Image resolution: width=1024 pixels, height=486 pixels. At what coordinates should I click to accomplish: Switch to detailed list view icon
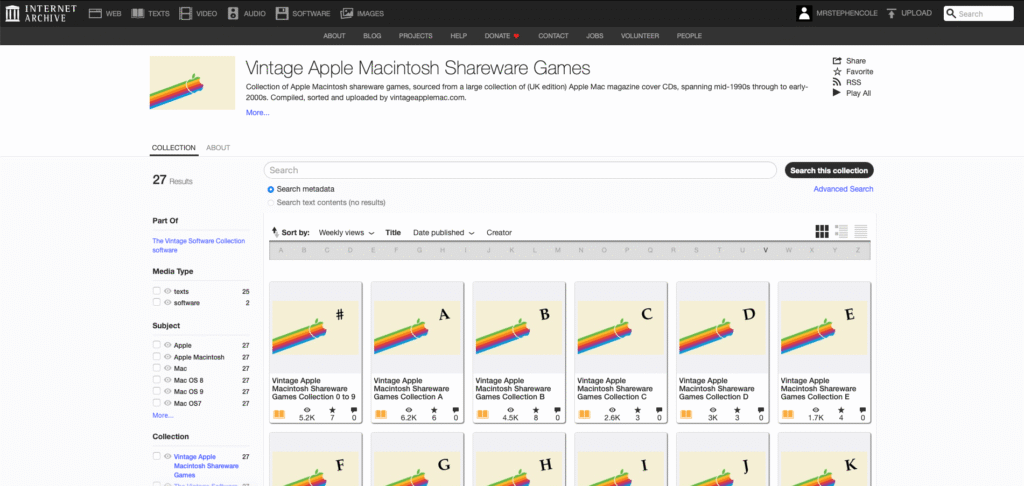point(841,231)
